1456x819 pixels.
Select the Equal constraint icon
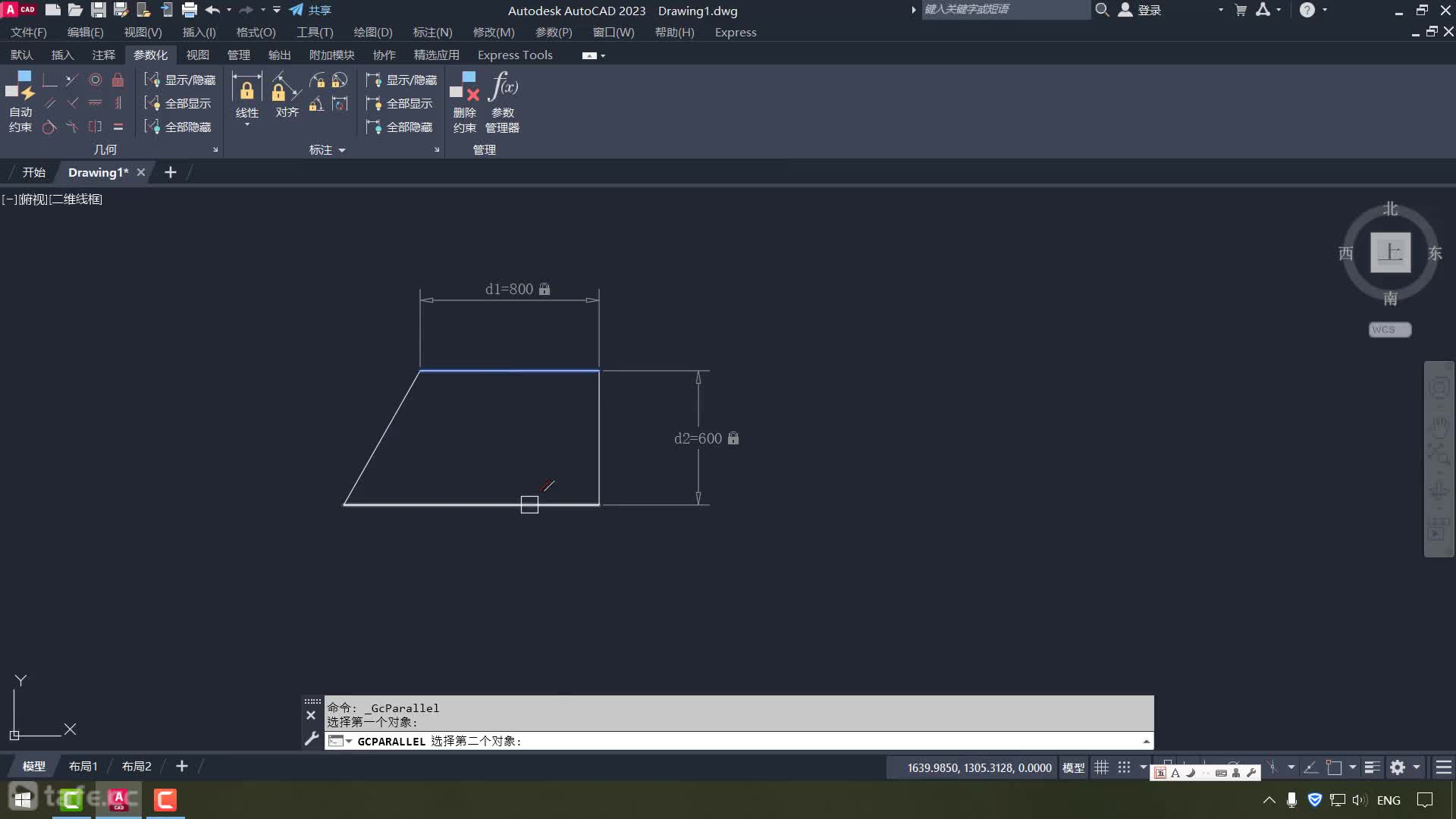pos(118,127)
